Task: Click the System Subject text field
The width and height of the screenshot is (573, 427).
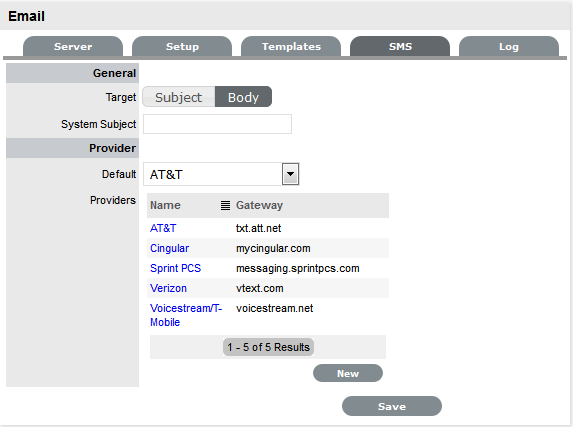Action: coord(217,124)
